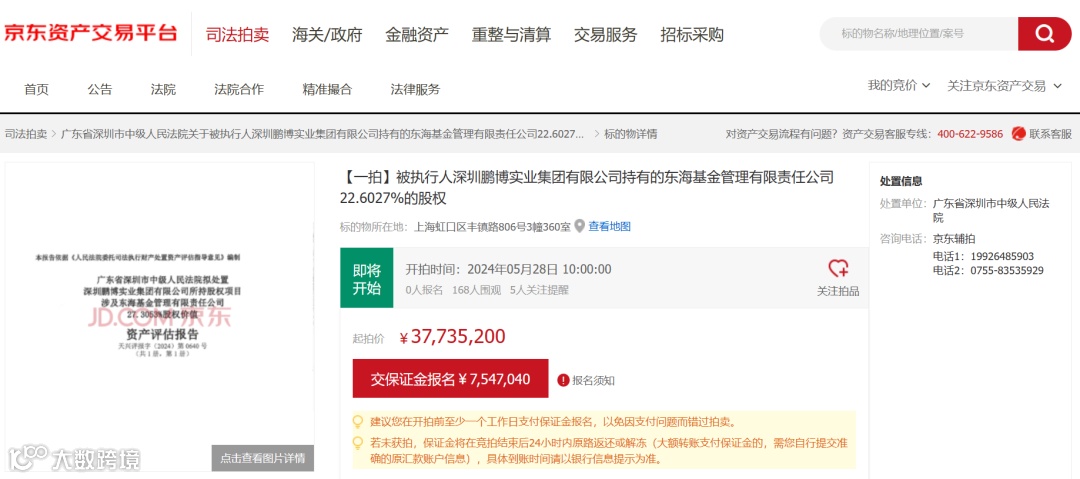The width and height of the screenshot is (1080, 479).
Task: Click the 即将开始 status badge
Action: [x=366, y=278]
